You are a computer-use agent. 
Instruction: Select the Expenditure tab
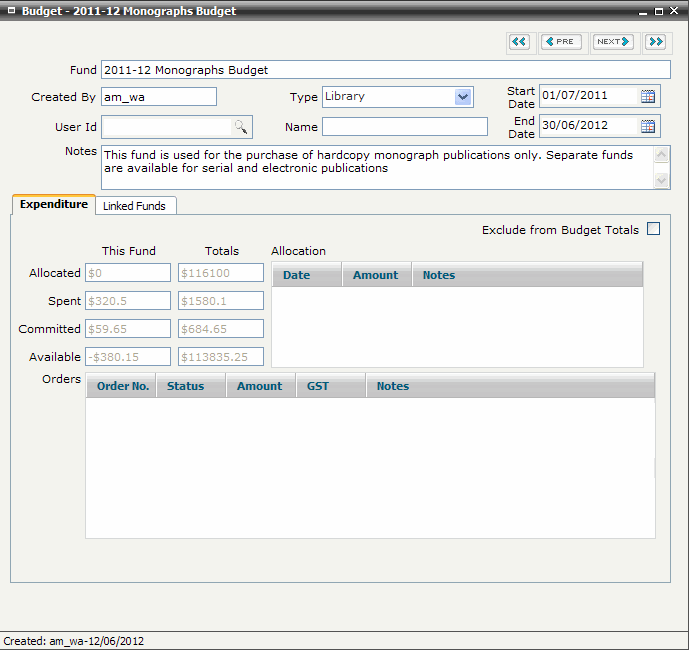coord(54,204)
